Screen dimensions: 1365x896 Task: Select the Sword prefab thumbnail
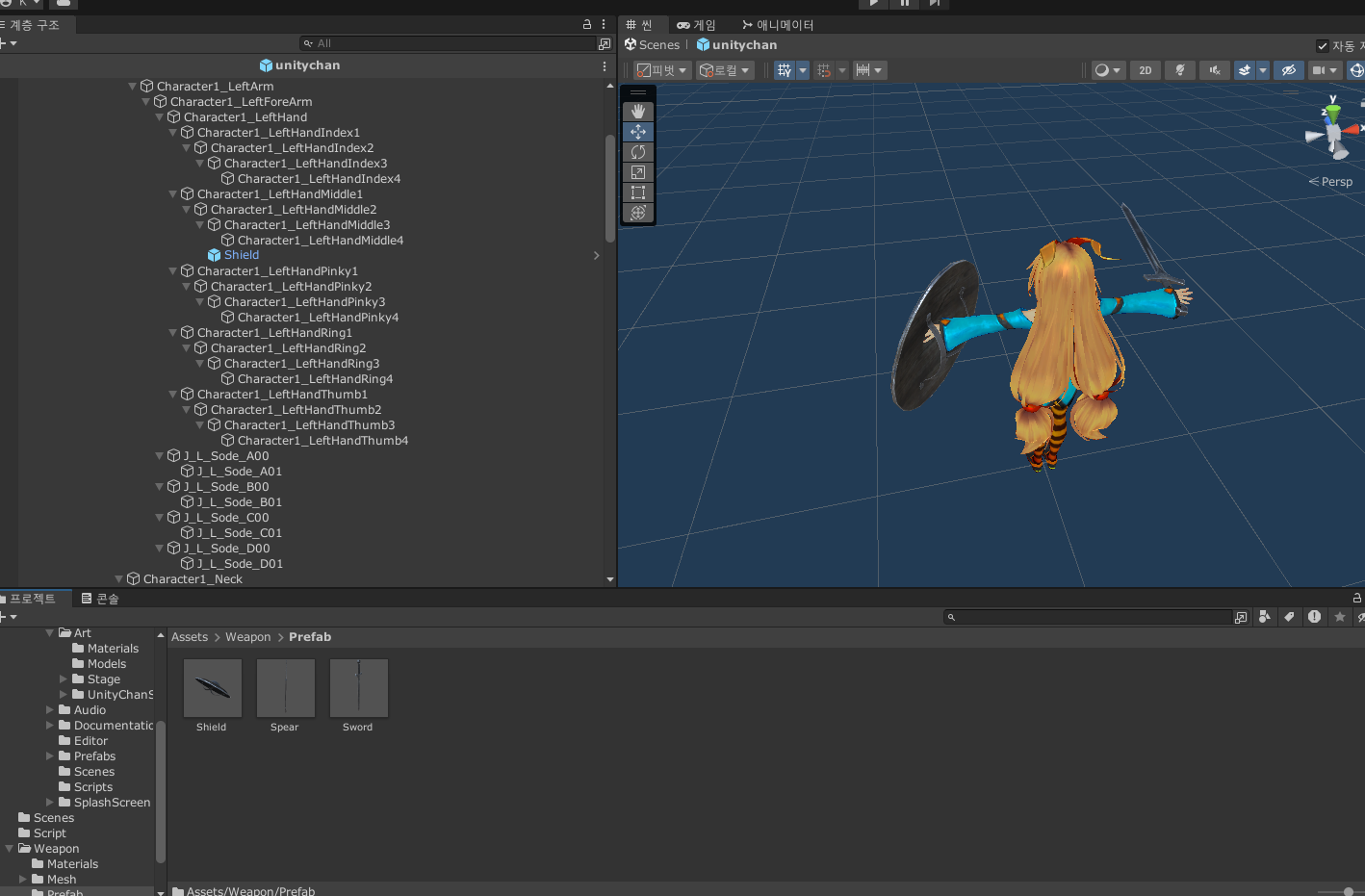(358, 688)
